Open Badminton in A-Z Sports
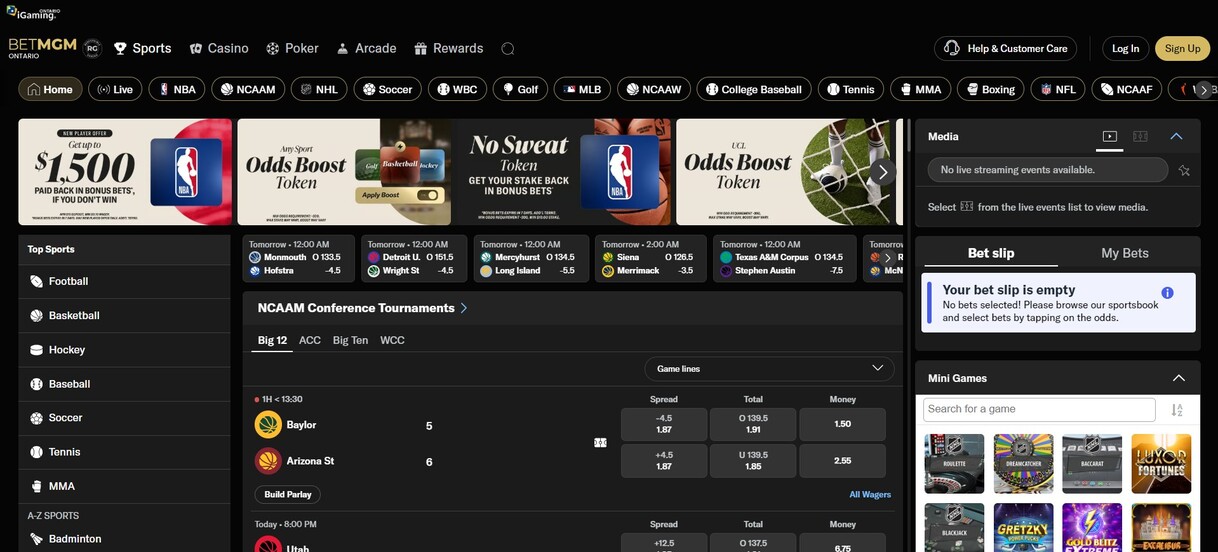Image resolution: width=1218 pixels, height=552 pixels. pos(124,539)
